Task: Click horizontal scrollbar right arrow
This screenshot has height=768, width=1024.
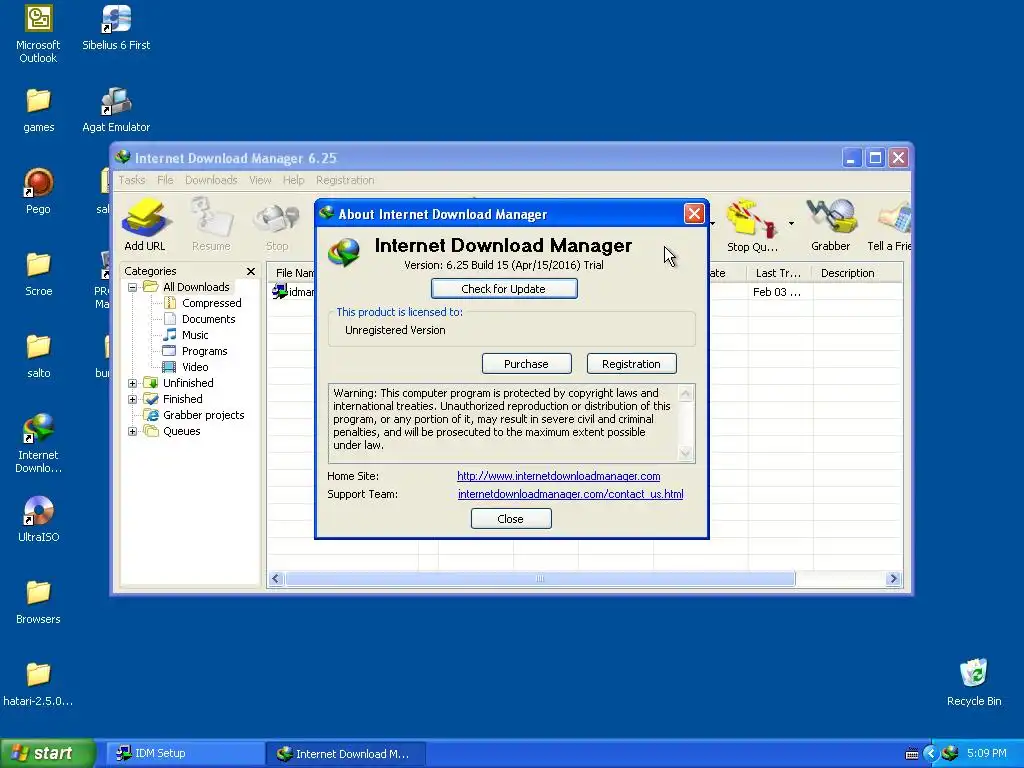Action: pos(893,579)
